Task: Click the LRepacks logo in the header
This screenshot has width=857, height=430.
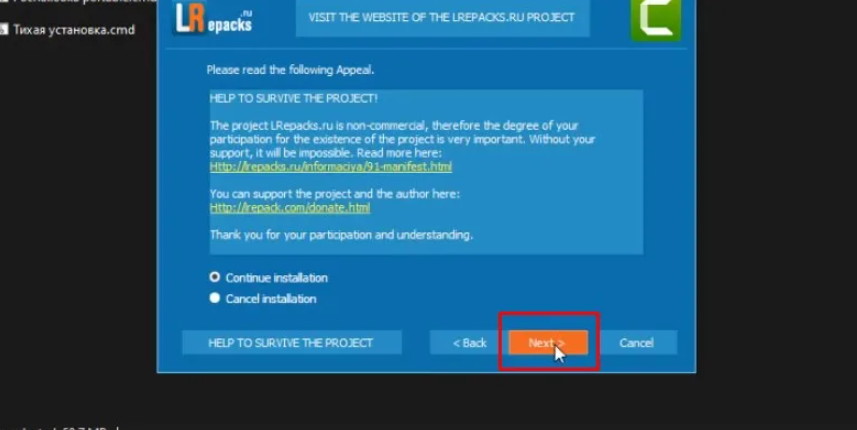Action: (x=214, y=19)
